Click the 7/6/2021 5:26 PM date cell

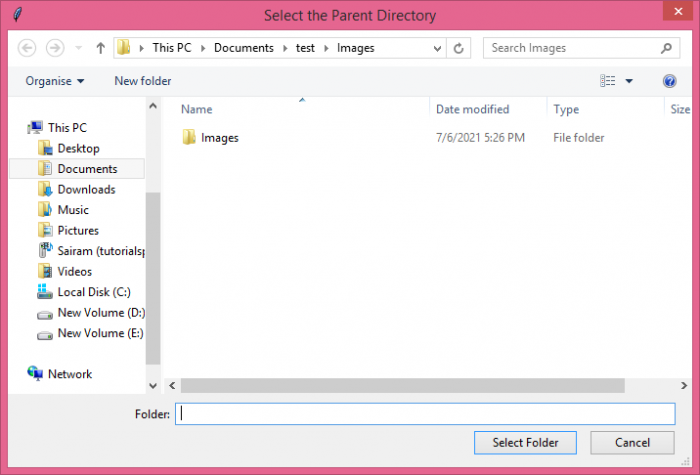point(480,138)
